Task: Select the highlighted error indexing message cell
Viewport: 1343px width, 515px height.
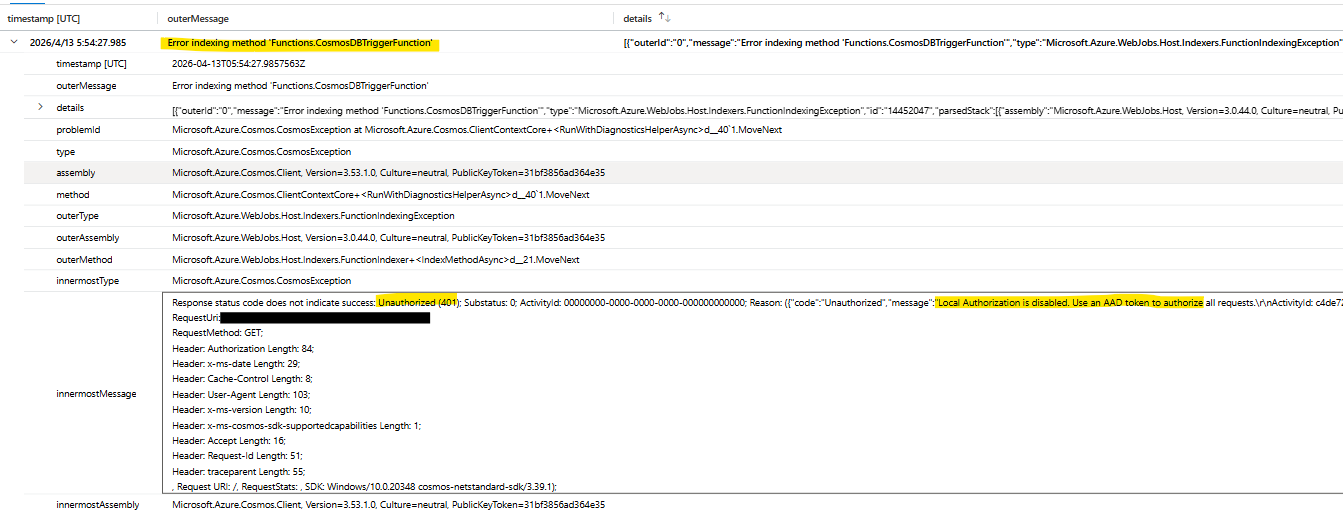Action: (x=300, y=43)
